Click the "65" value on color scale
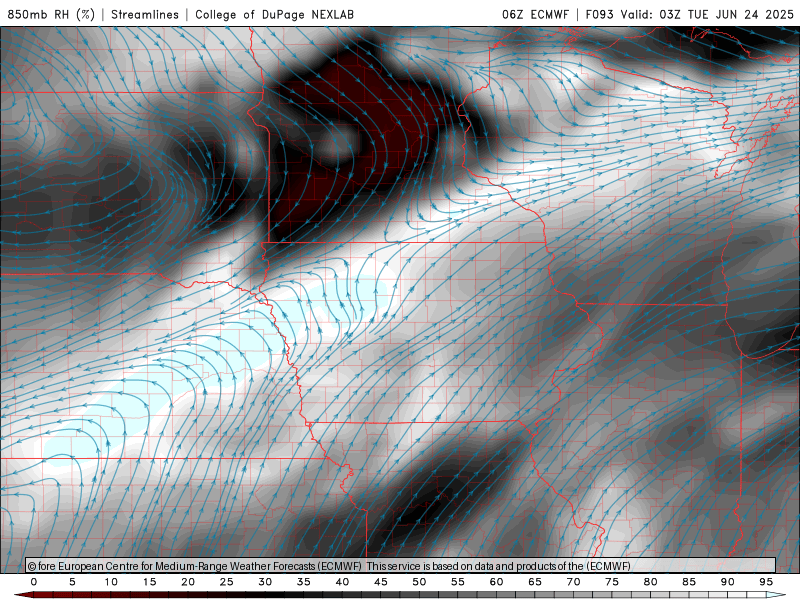800x600 pixels. [x=535, y=582]
